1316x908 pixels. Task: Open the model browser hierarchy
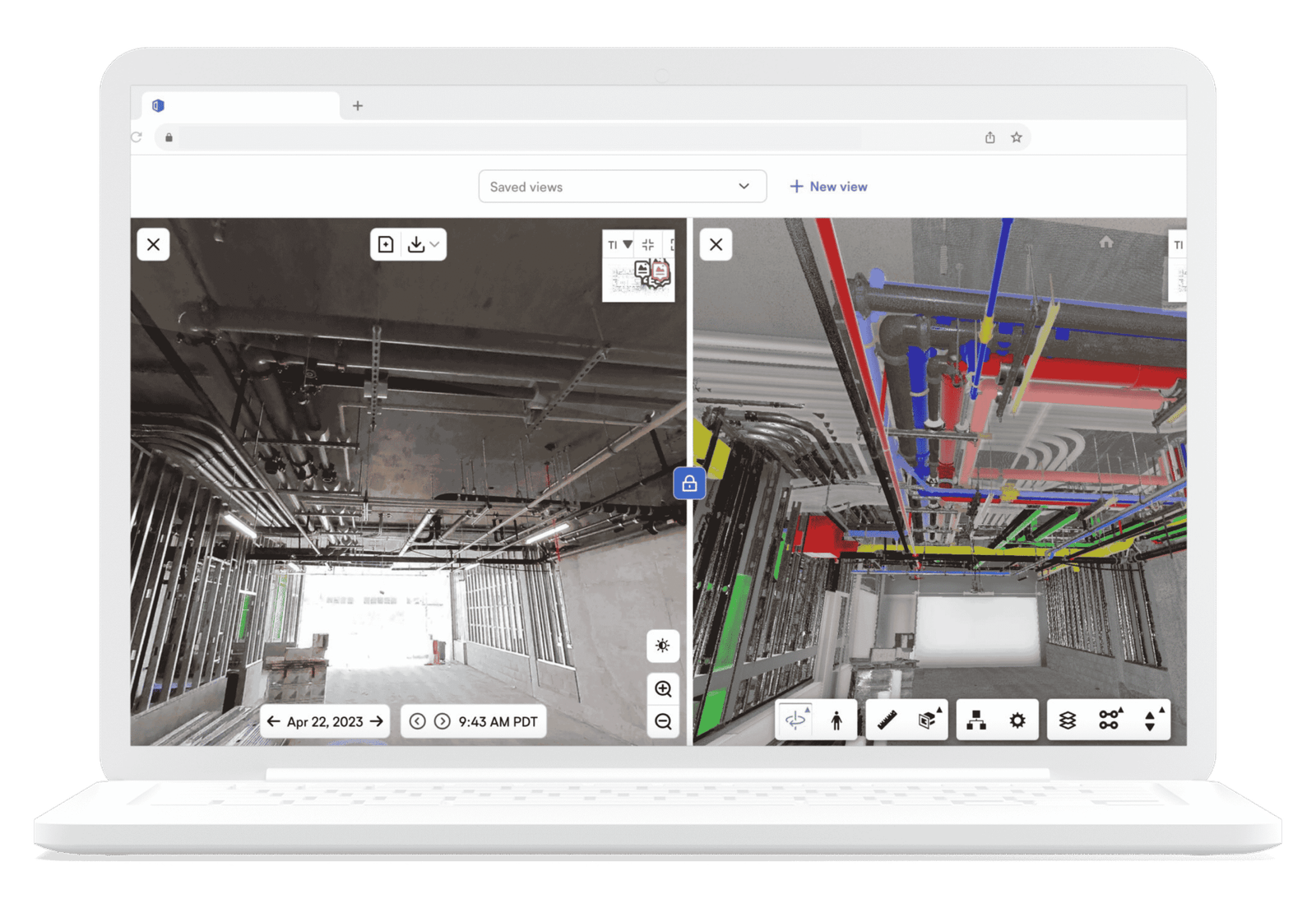(976, 720)
